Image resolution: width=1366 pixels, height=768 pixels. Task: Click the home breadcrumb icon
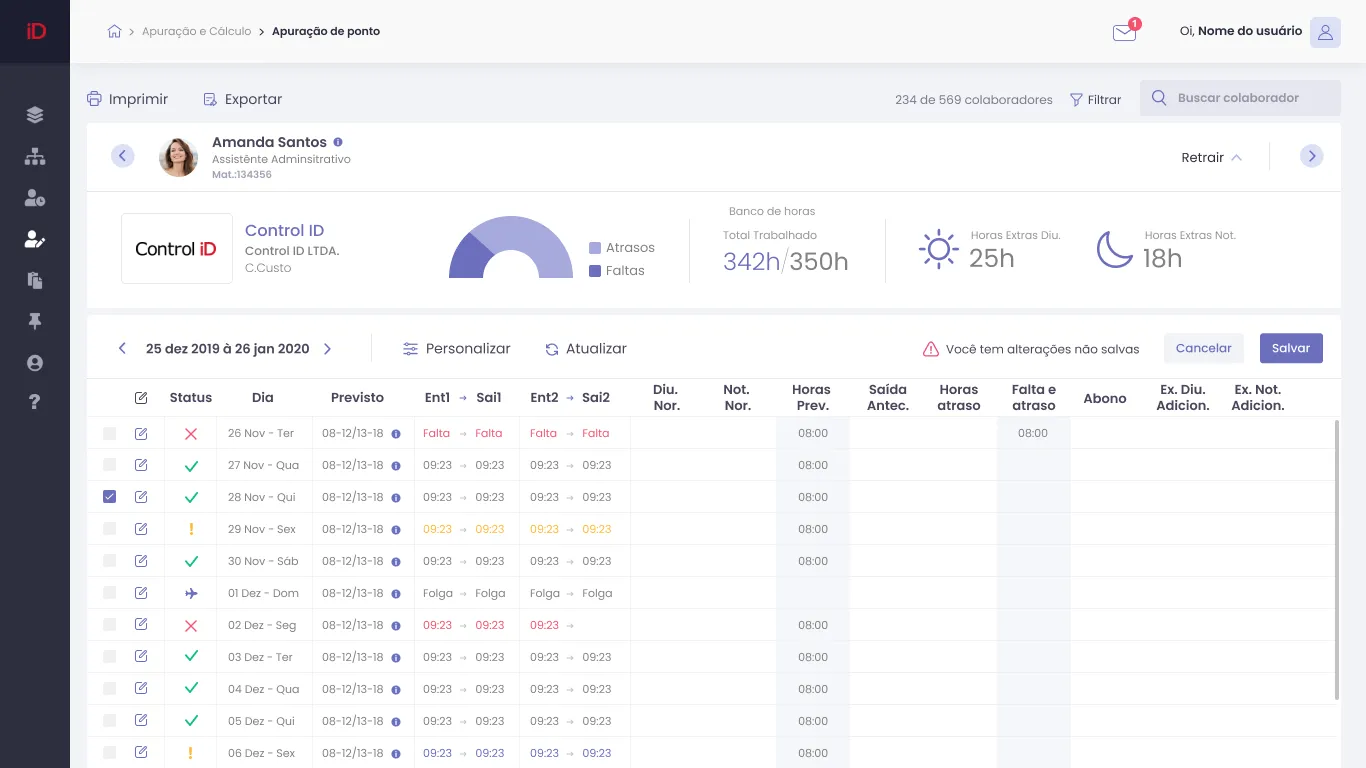115,31
